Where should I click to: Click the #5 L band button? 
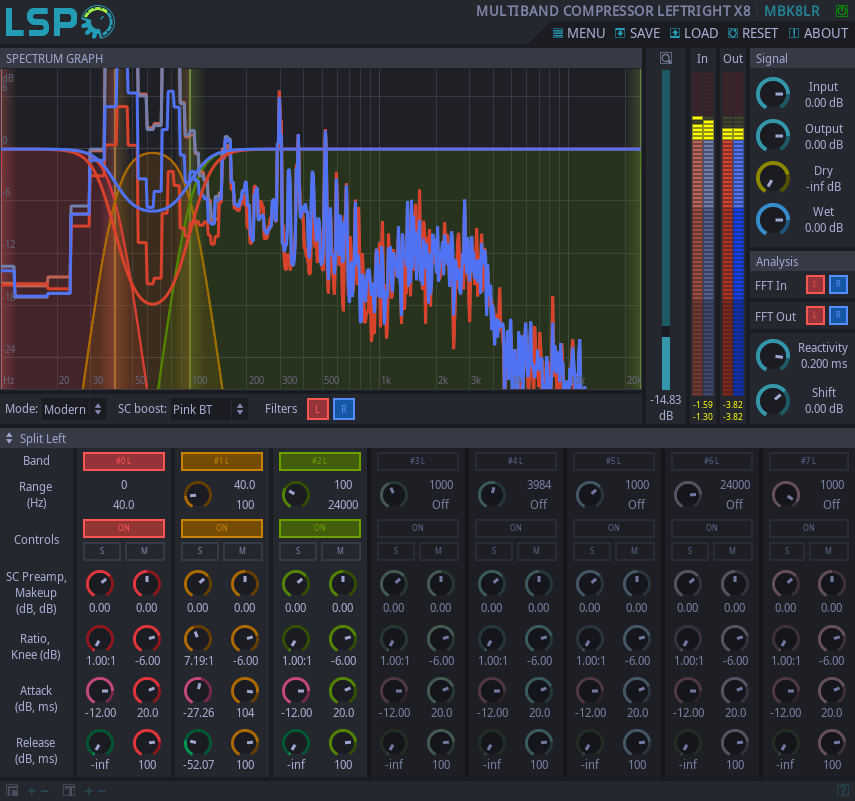click(613, 461)
